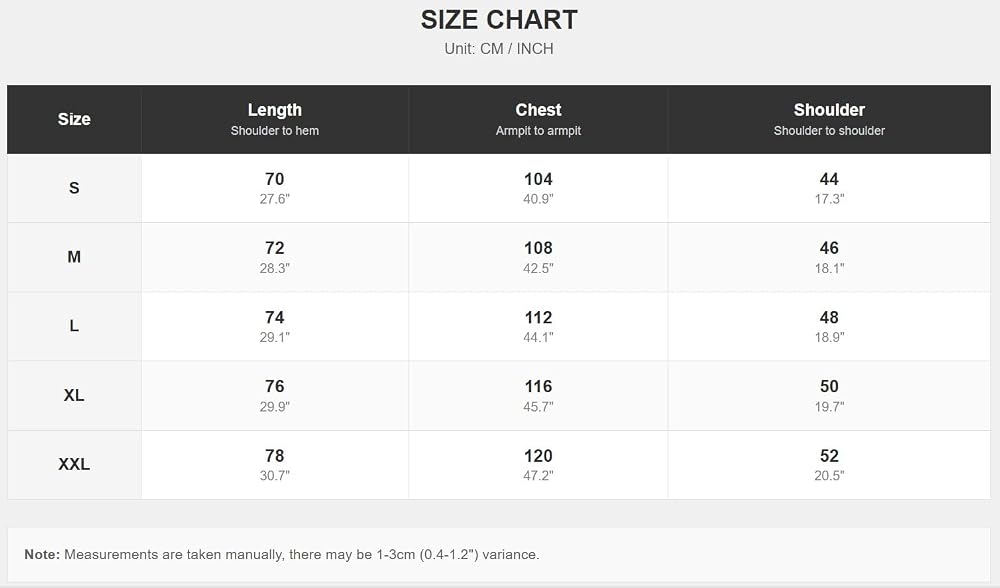
Task: Click chest value 104 for size S
Action: click(x=538, y=179)
